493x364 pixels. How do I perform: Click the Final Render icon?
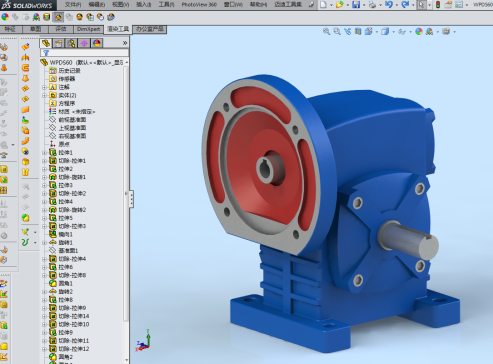pos(79,17)
